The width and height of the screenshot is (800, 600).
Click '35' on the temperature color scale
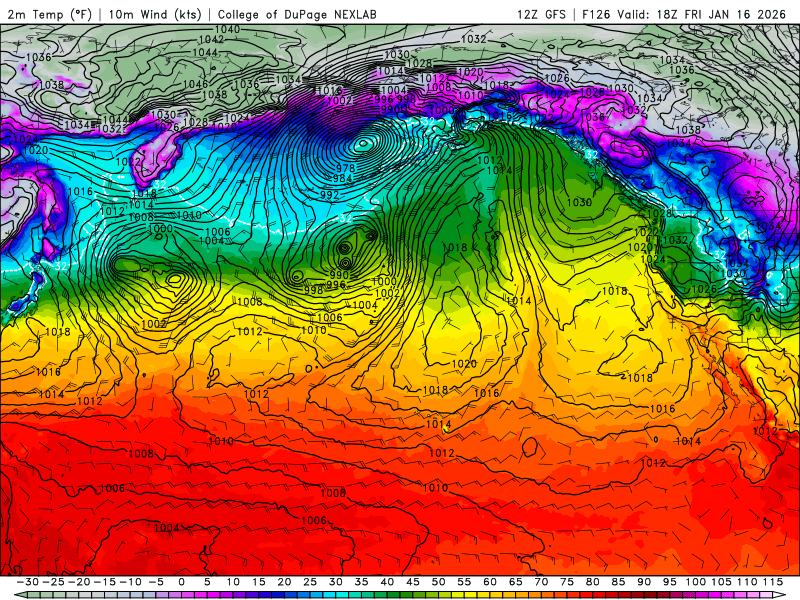tap(361, 582)
